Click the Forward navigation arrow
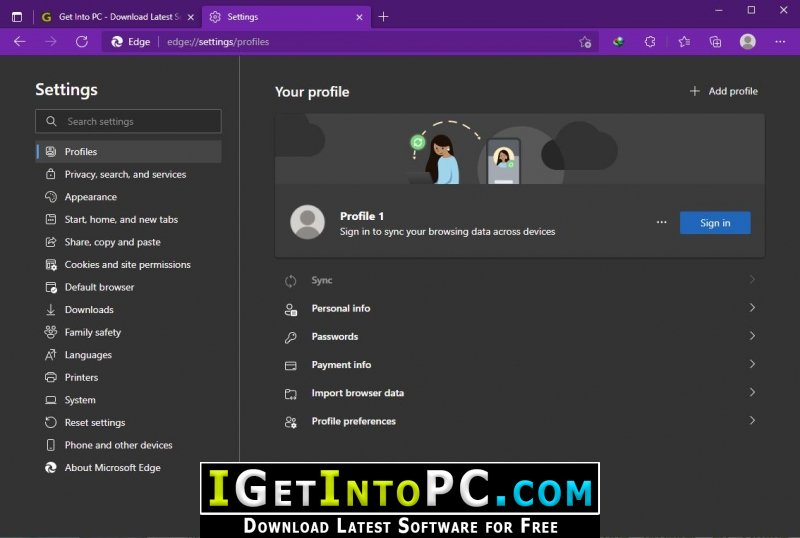This screenshot has height=538, width=800. [51, 42]
